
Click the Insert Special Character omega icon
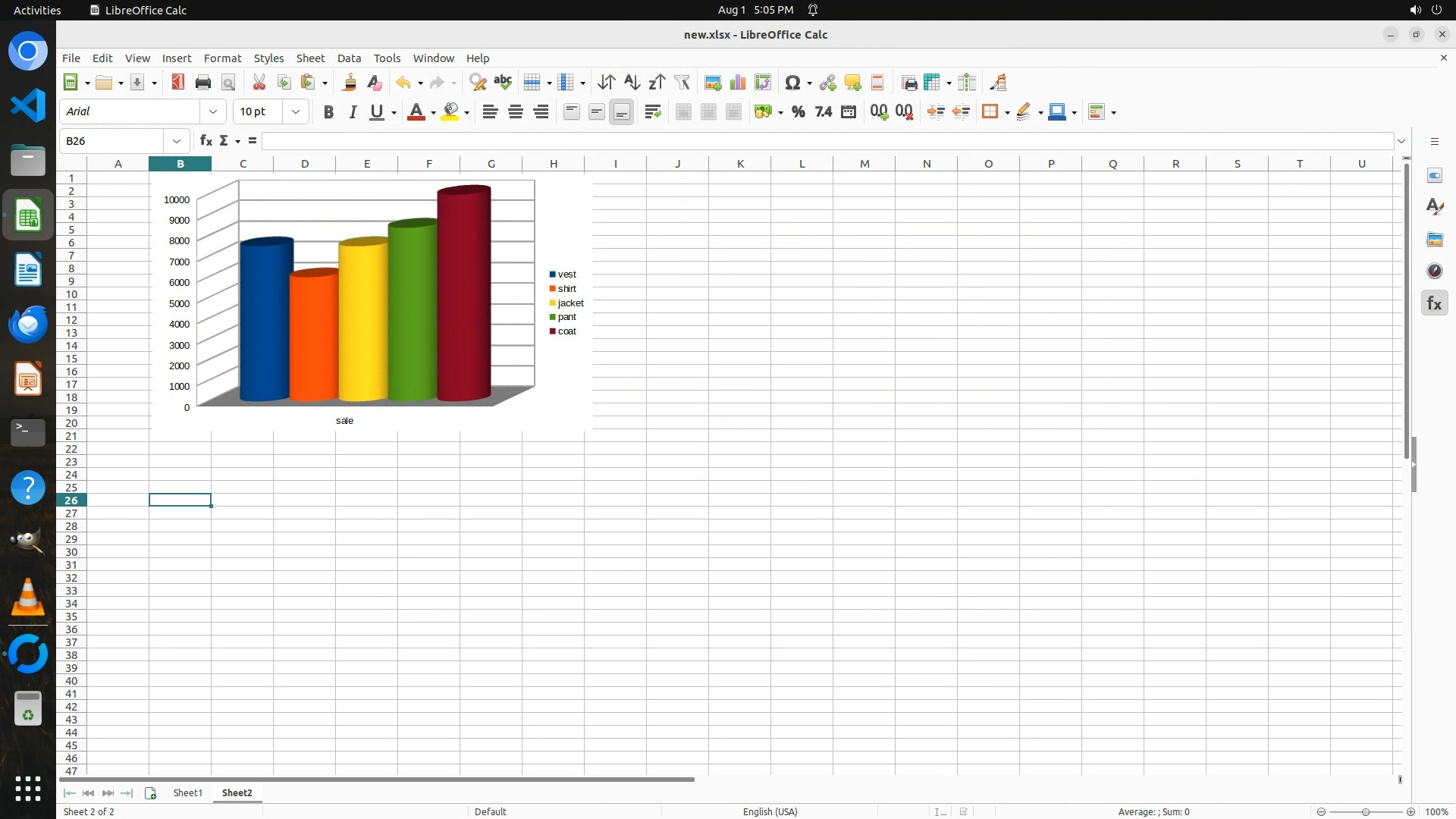coord(792,83)
